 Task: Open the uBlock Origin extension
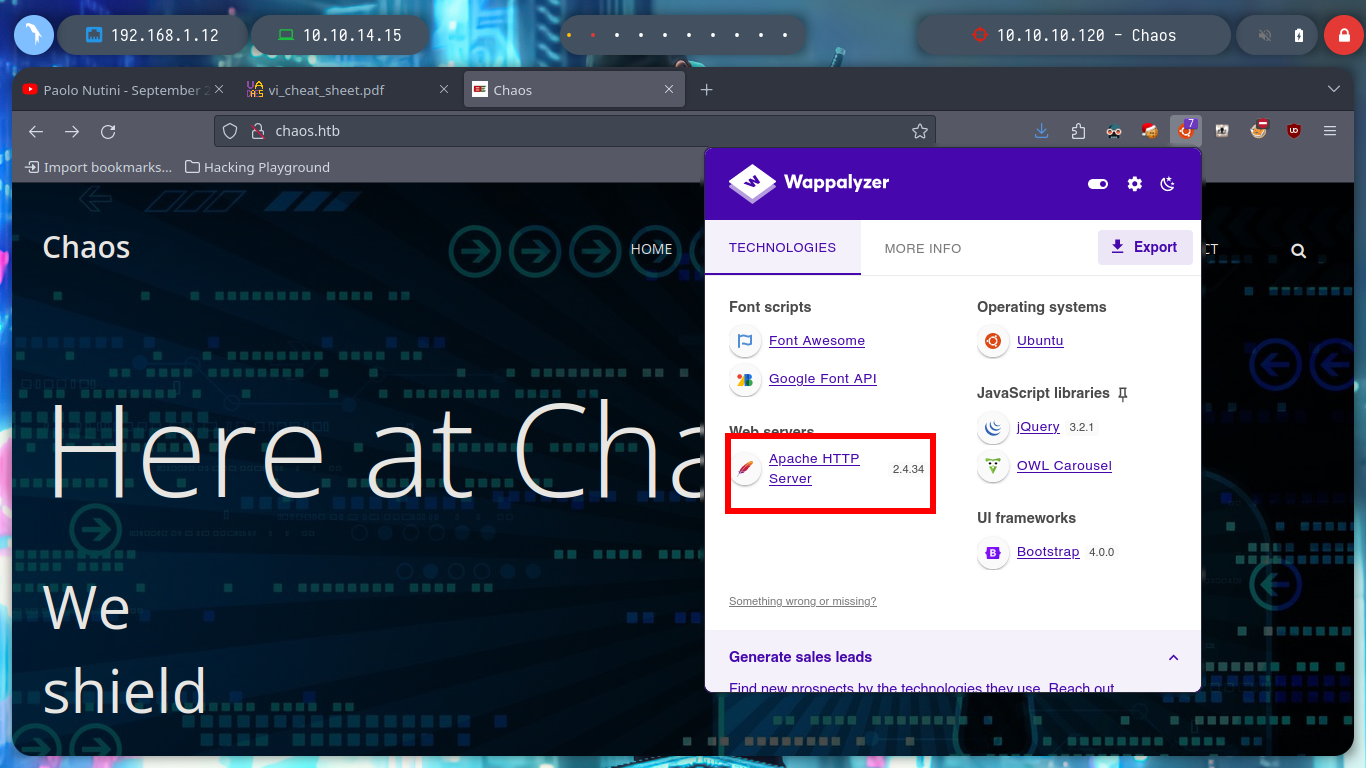pos(1294,131)
